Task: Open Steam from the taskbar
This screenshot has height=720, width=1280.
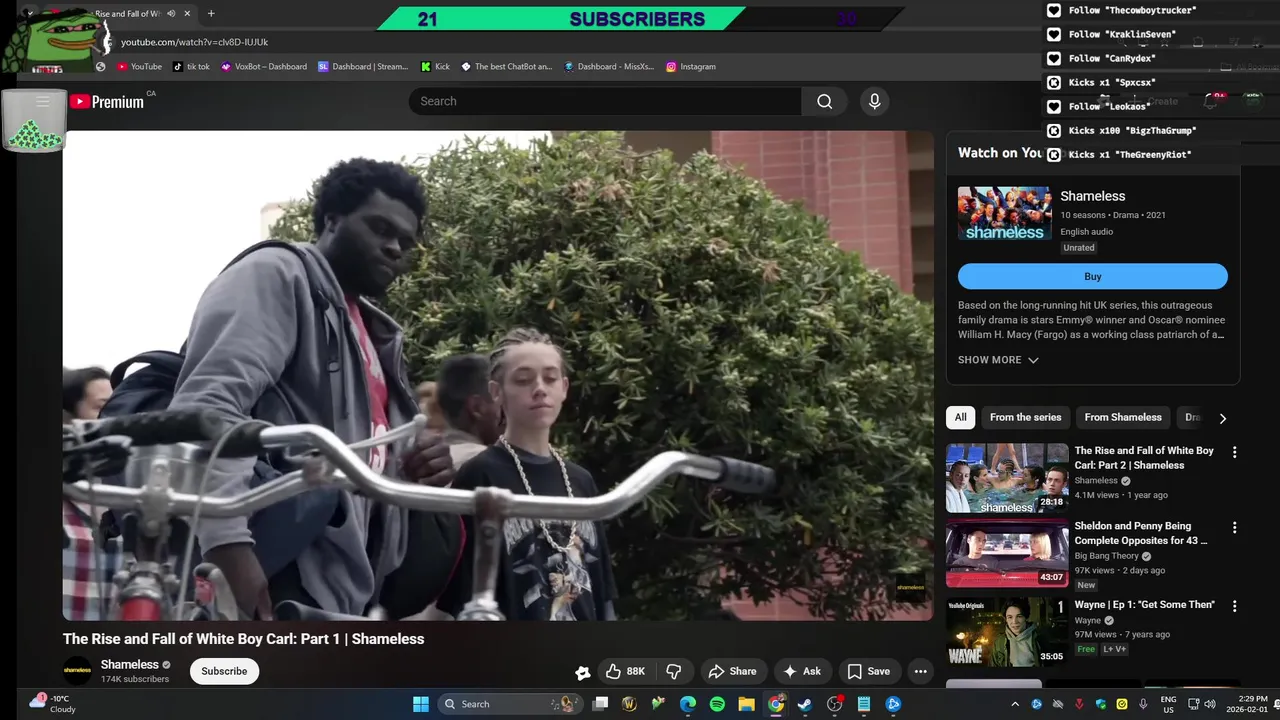Action: click(x=805, y=704)
